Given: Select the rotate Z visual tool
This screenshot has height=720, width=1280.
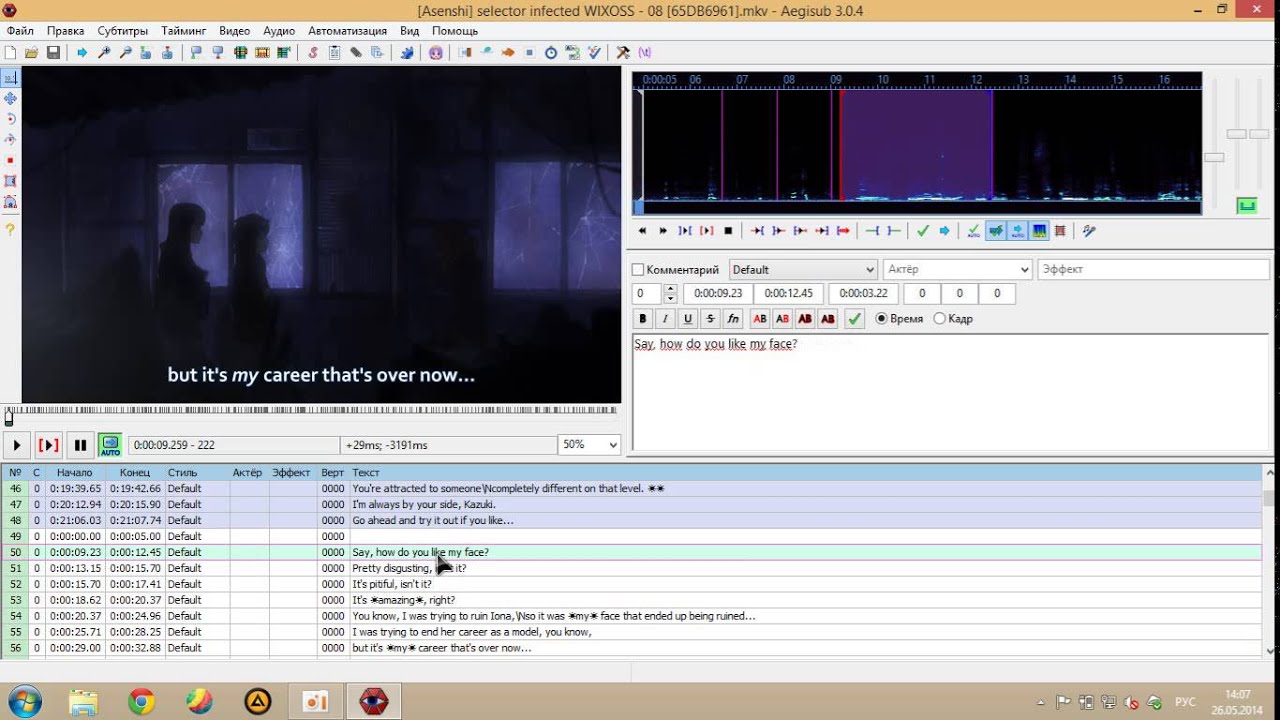Looking at the screenshot, I should pos(10,119).
